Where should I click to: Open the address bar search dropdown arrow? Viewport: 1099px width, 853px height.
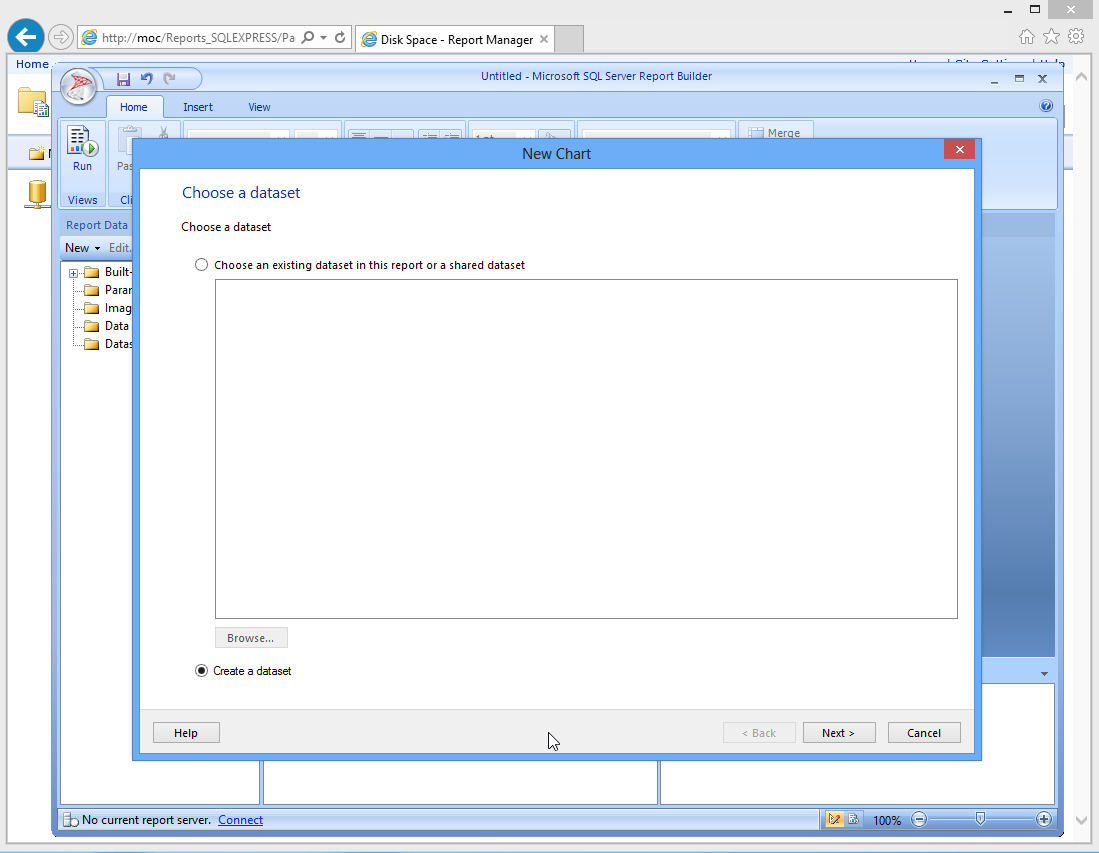tap(323, 38)
